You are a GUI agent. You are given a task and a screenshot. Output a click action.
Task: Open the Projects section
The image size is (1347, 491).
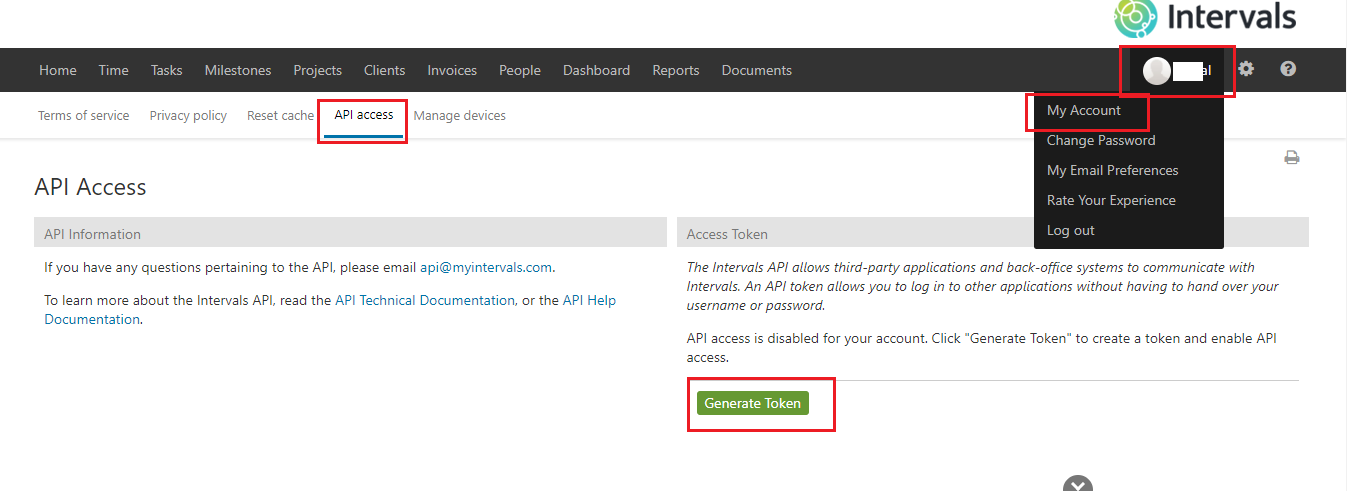pos(317,70)
